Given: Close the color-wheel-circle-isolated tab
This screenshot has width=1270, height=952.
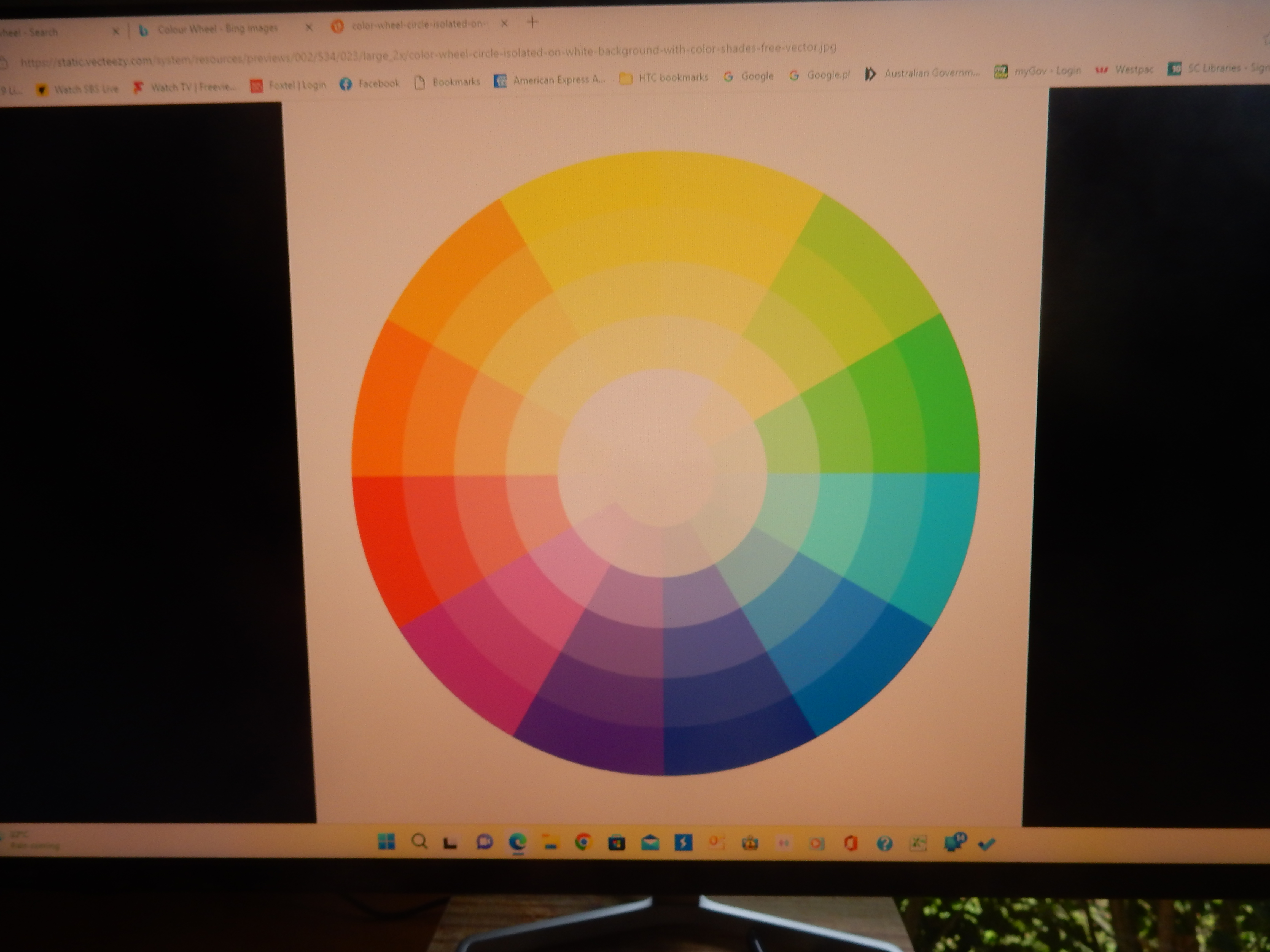Looking at the screenshot, I should coord(504,23).
